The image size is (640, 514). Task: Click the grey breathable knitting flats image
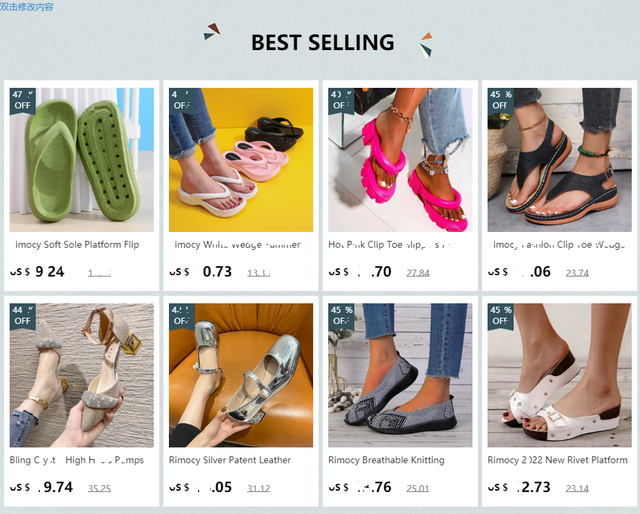tap(400, 375)
